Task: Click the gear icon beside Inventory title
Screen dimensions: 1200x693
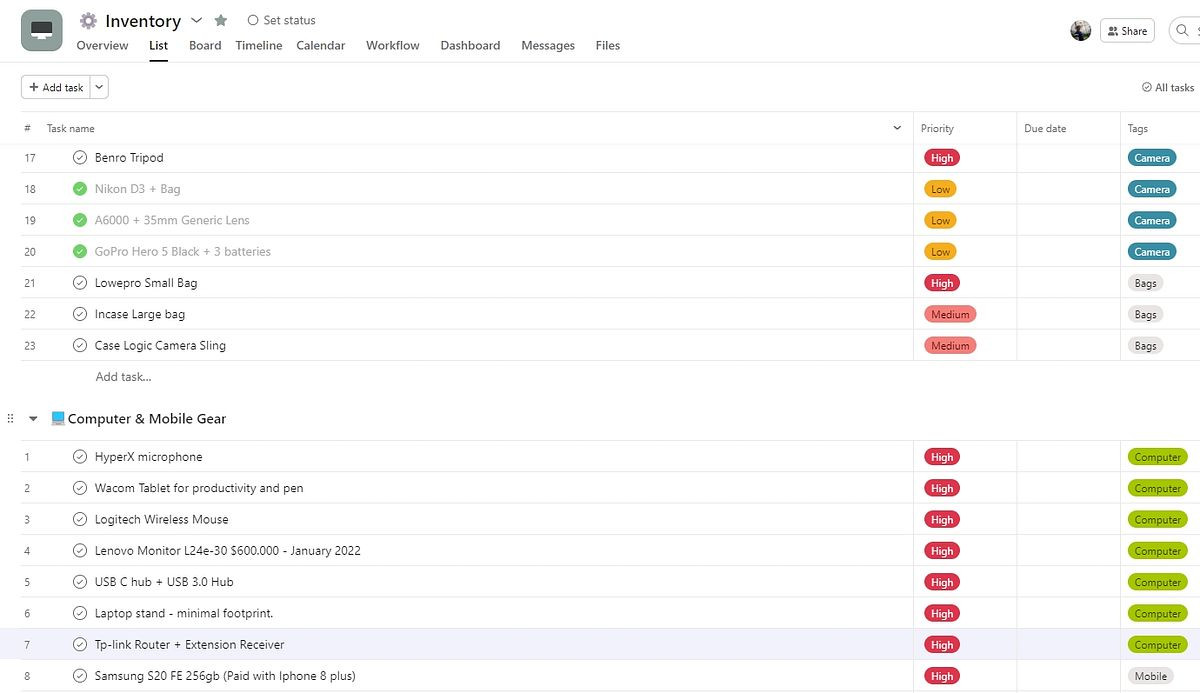Action: point(89,21)
